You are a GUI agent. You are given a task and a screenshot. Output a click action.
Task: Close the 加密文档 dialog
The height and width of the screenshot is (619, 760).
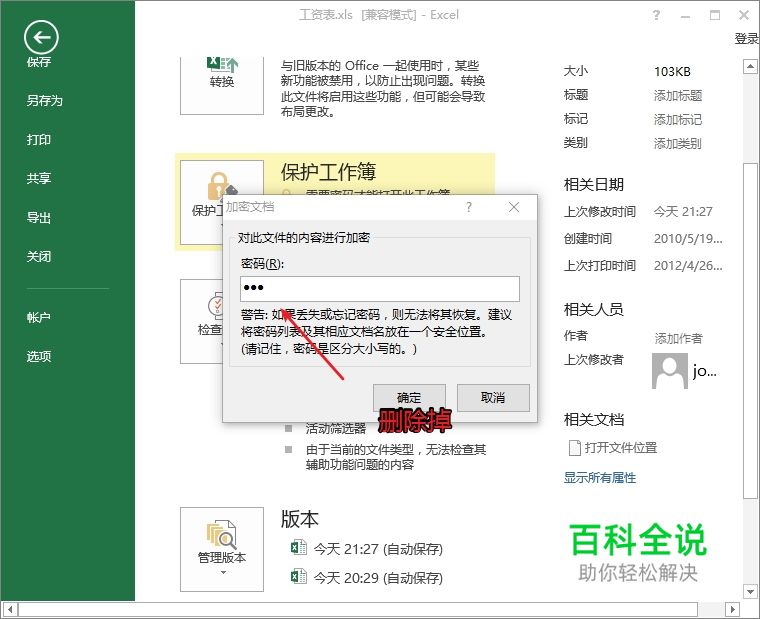click(x=514, y=207)
